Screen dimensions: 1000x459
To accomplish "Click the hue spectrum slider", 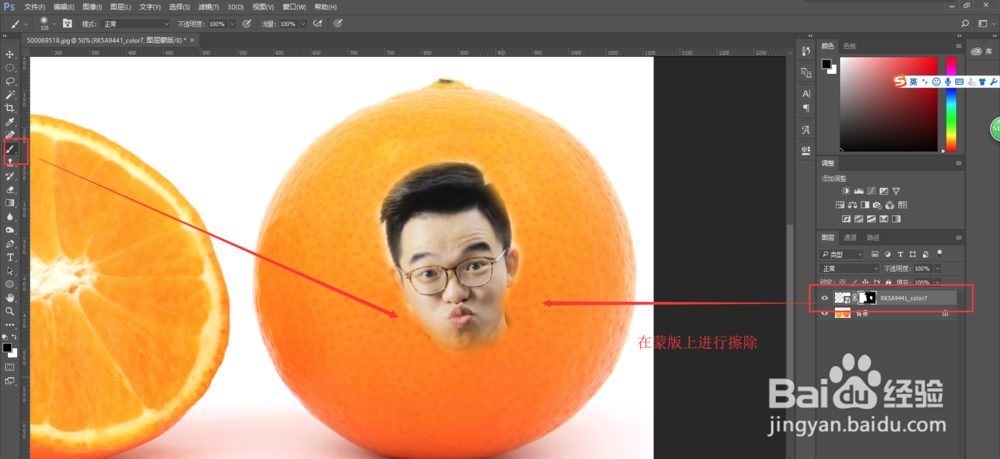I will (951, 104).
